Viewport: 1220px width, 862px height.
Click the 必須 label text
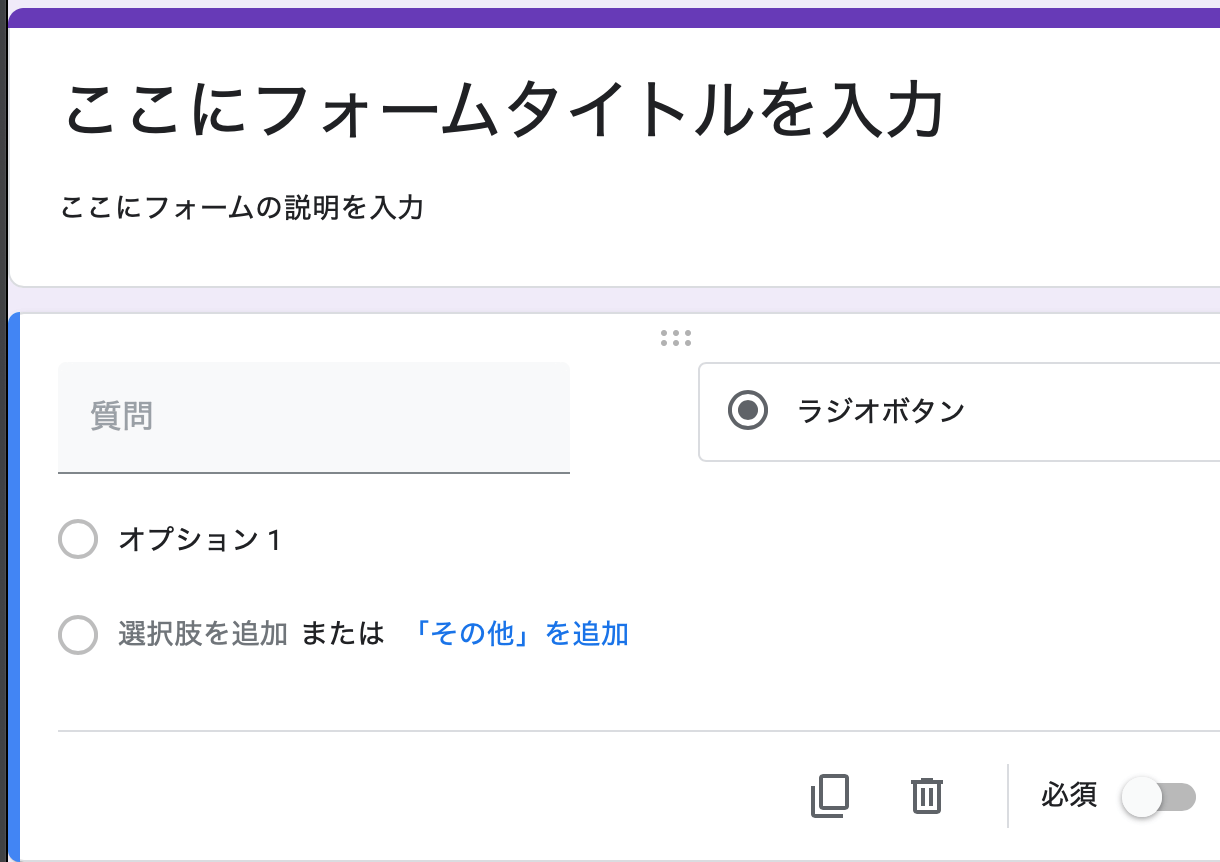coord(1069,796)
